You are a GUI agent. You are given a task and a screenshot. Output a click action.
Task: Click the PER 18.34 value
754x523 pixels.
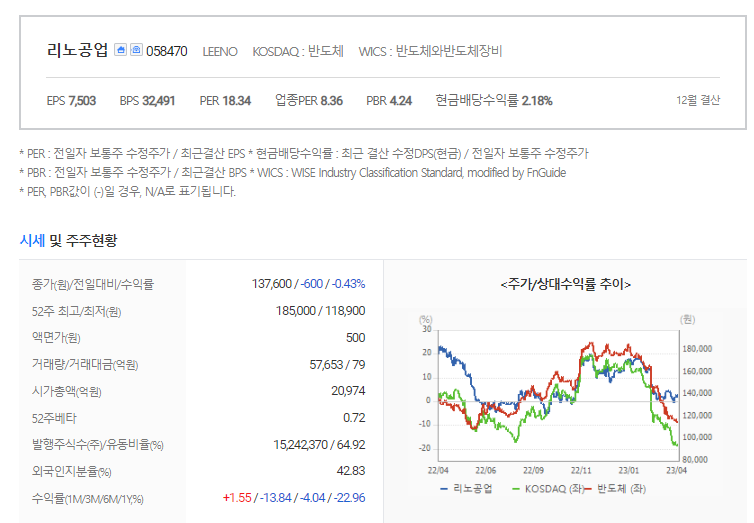pyautogui.click(x=225, y=100)
